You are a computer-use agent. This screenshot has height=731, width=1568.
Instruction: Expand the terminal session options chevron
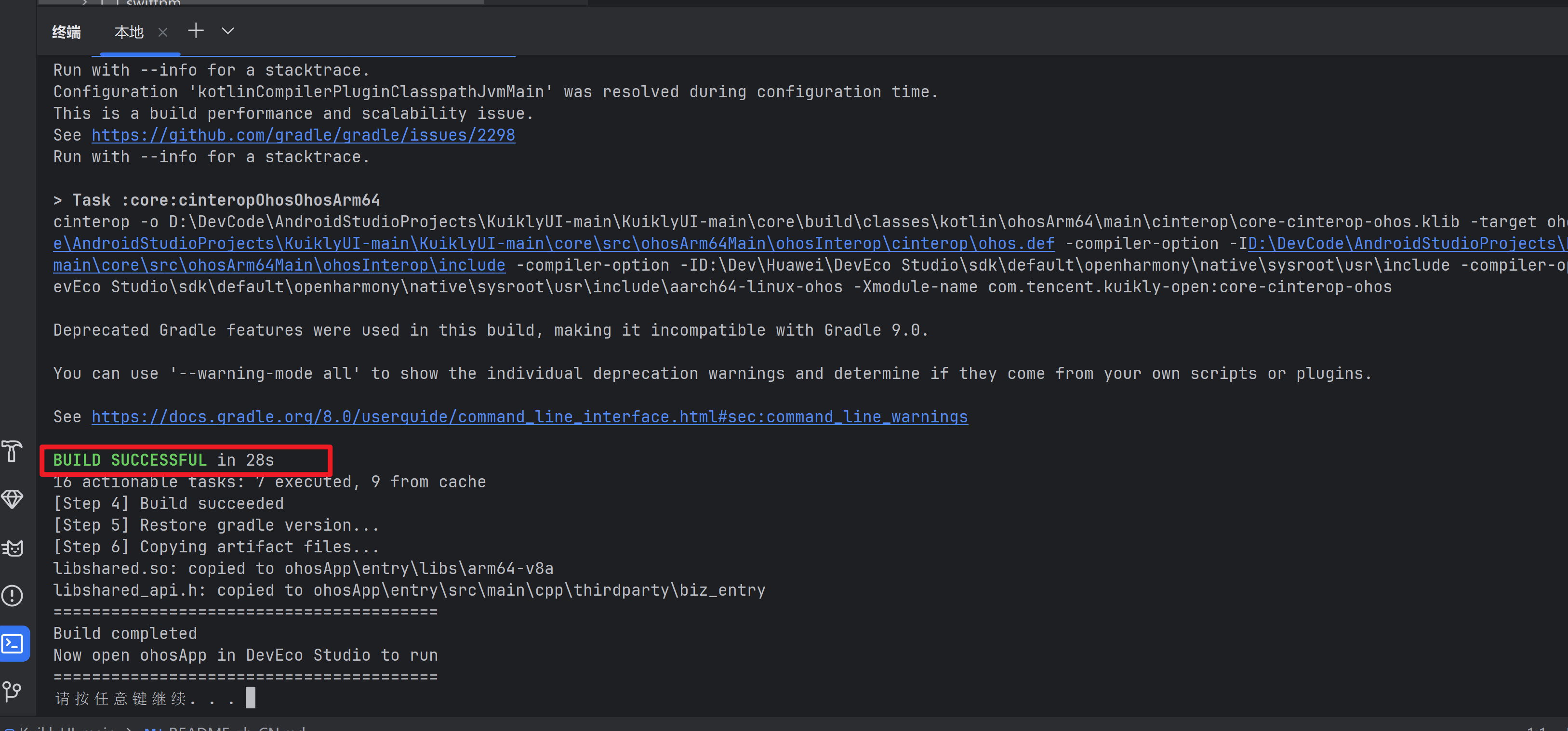227,31
